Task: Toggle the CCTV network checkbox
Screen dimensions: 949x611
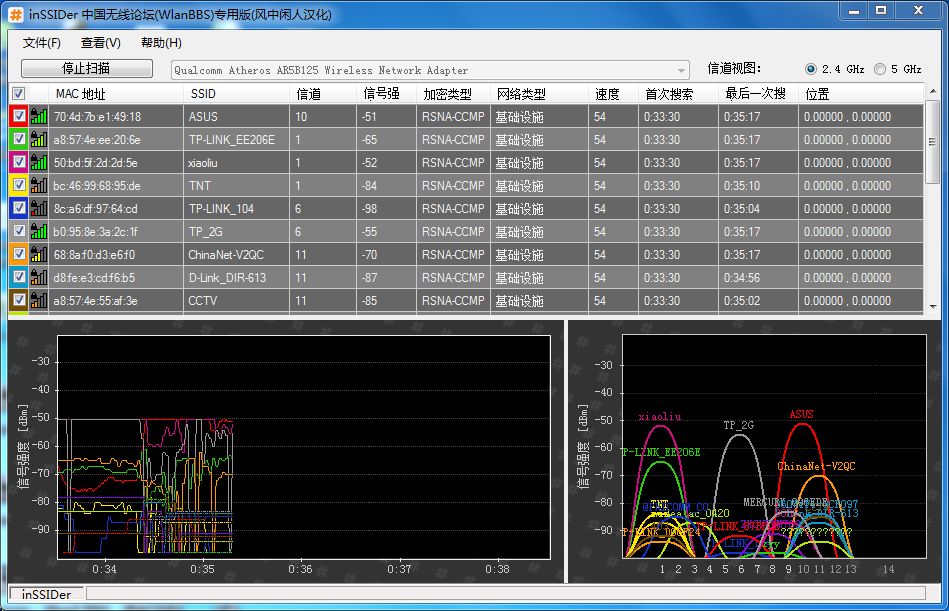Action: click(19, 299)
